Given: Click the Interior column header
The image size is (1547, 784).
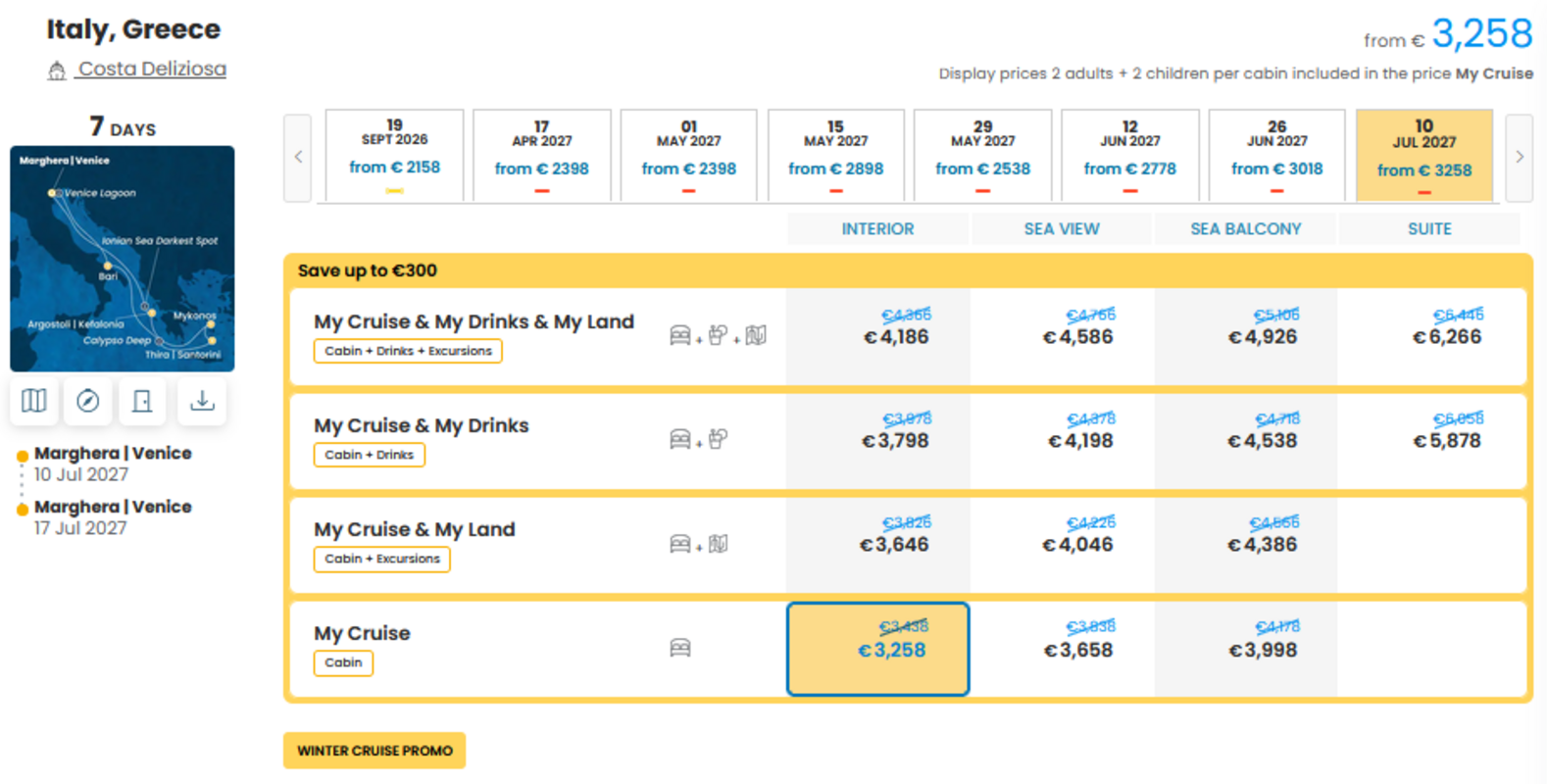Looking at the screenshot, I should click(877, 228).
